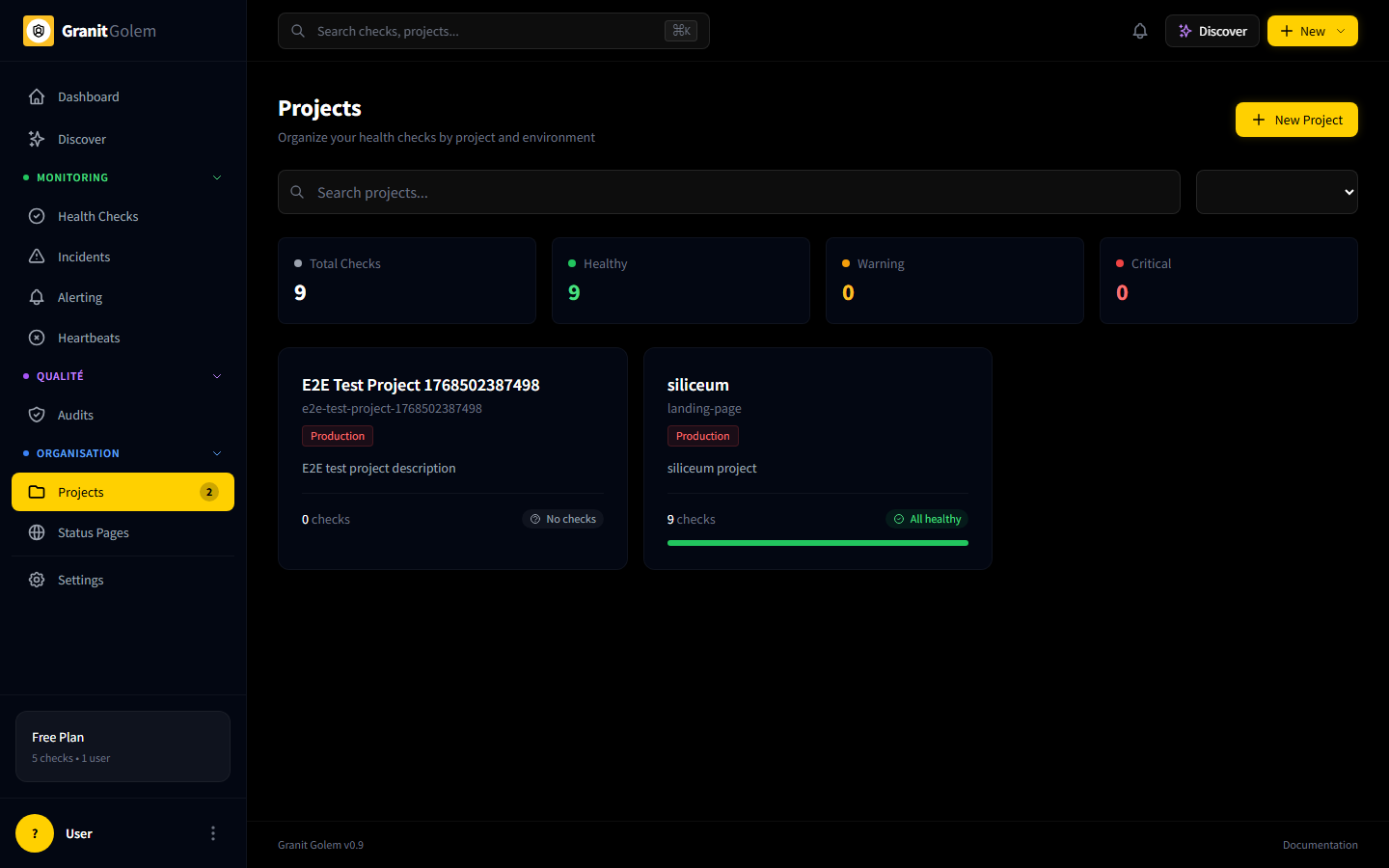Click the ⌘K shortcut badge
The image size is (1389, 868).
(681, 31)
